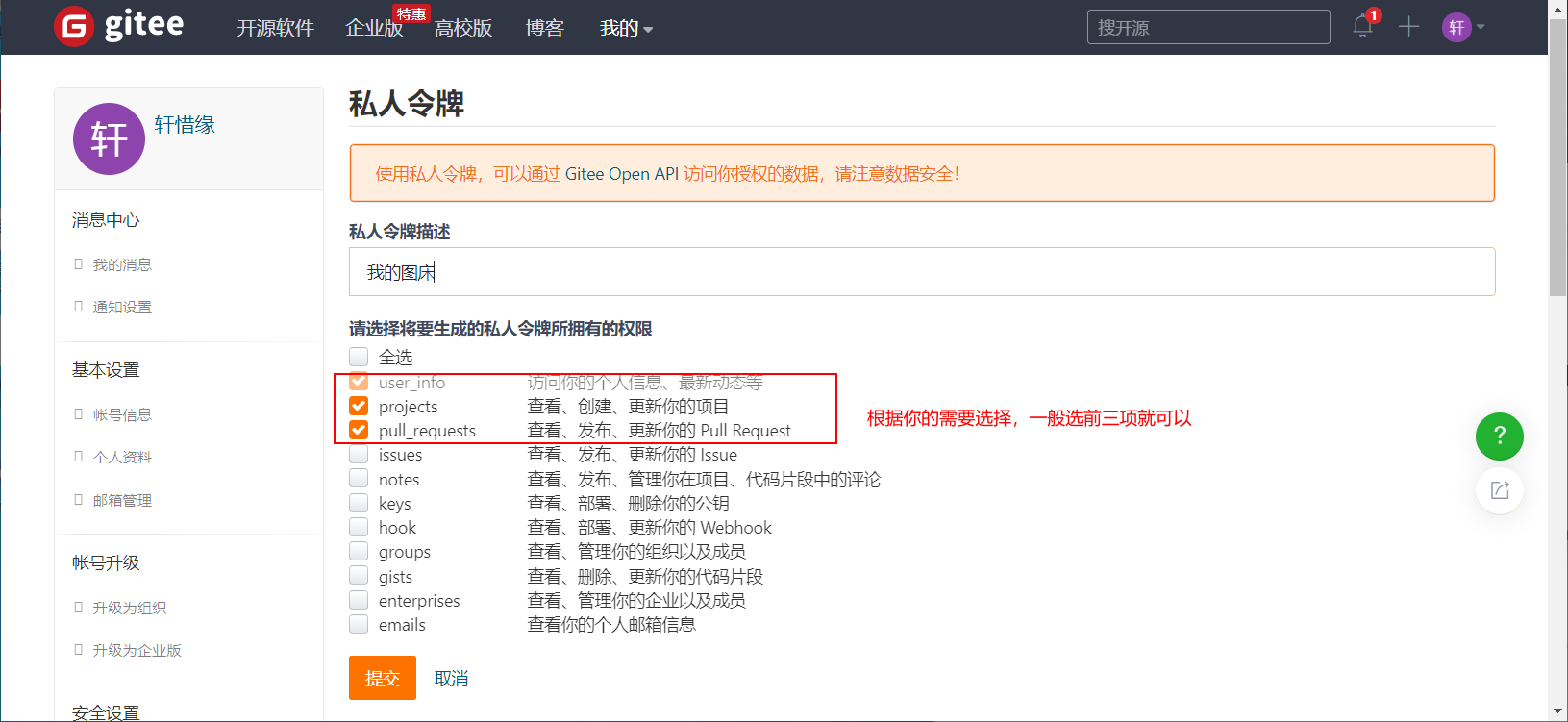Click the vertical page scrollbar thumb
The width and height of the screenshot is (1568, 722).
[1557, 159]
